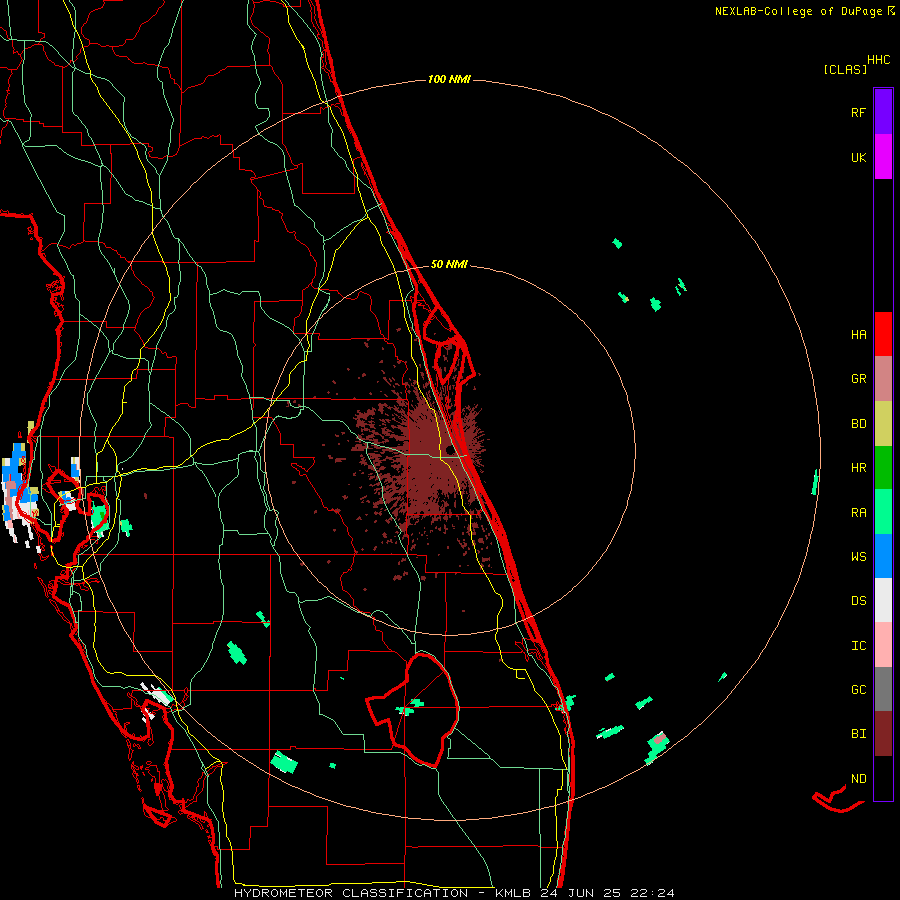Viewport: 900px width, 900px height.
Task: Click the "GC" legend label
Action: click(858, 689)
